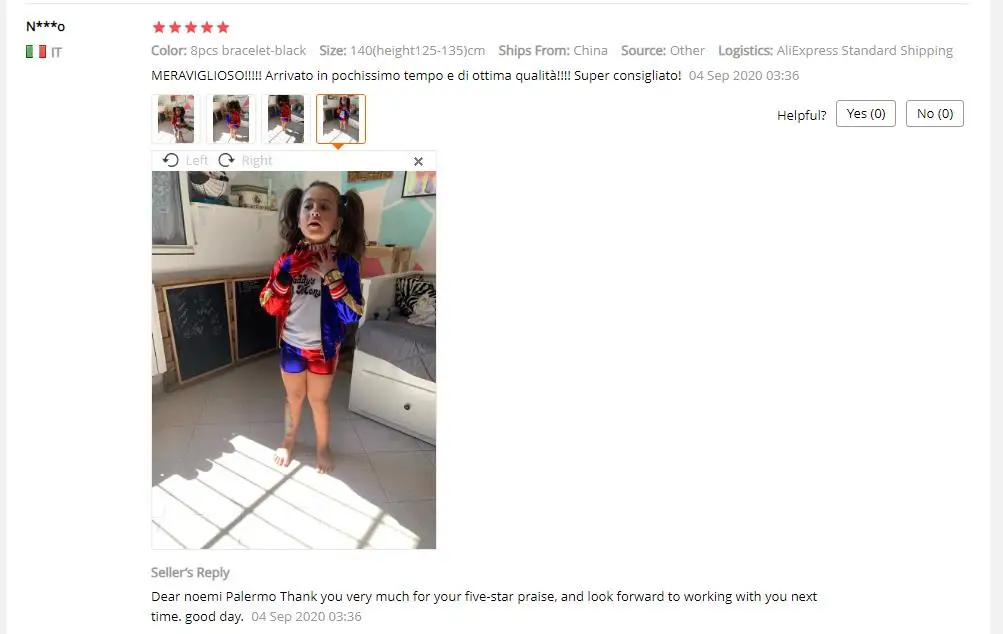Image resolution: width=1003 pixels, height=634 pixels.
Task: Click the 'Left' rotate label
Action: click(196, 161)
